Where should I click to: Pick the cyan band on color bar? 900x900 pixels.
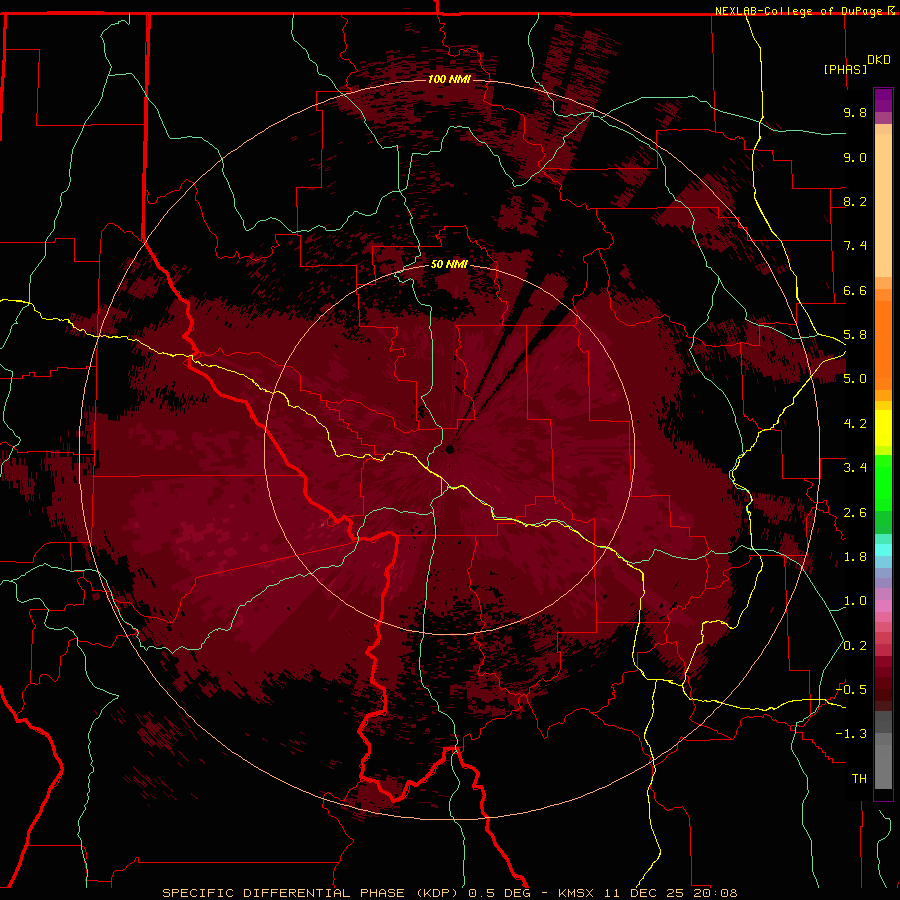coord(883,550)
